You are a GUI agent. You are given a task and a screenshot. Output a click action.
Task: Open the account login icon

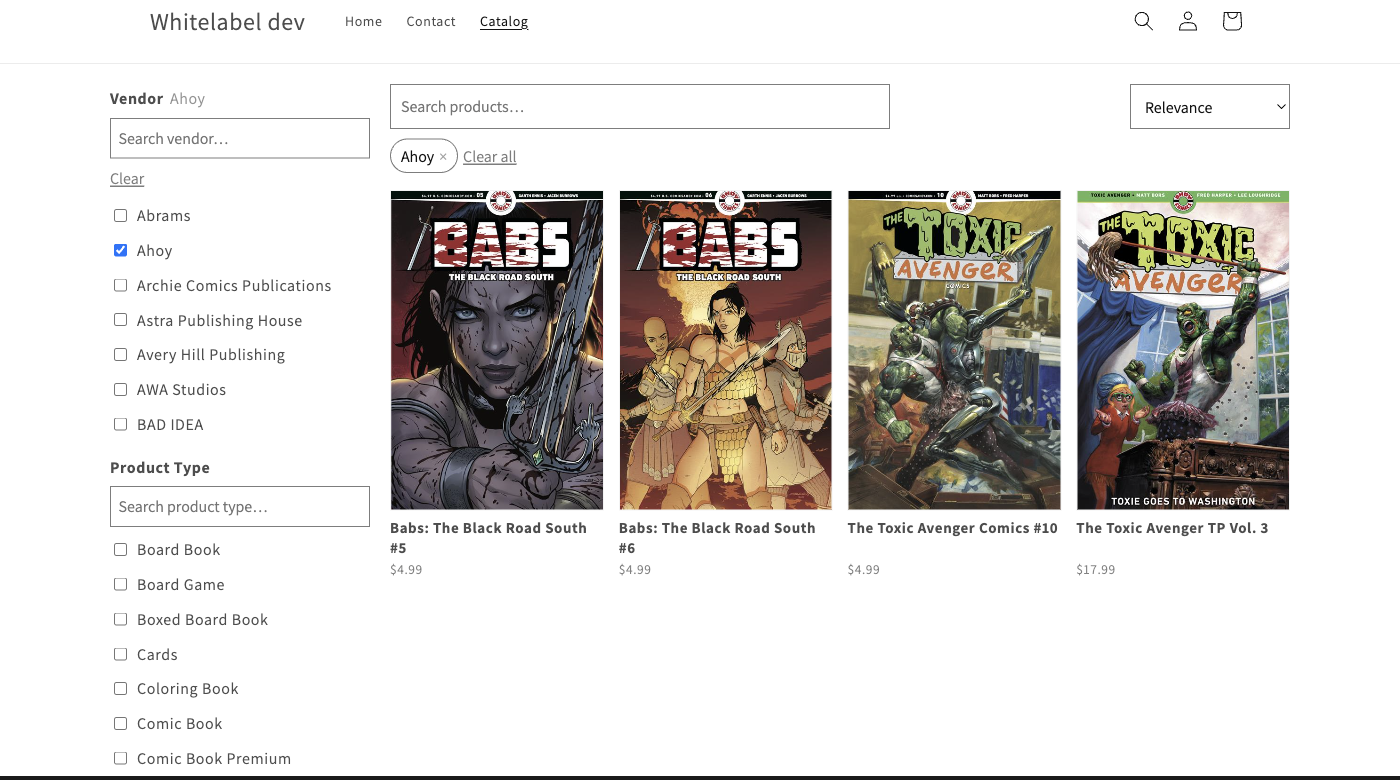(x=1188, y=21)
